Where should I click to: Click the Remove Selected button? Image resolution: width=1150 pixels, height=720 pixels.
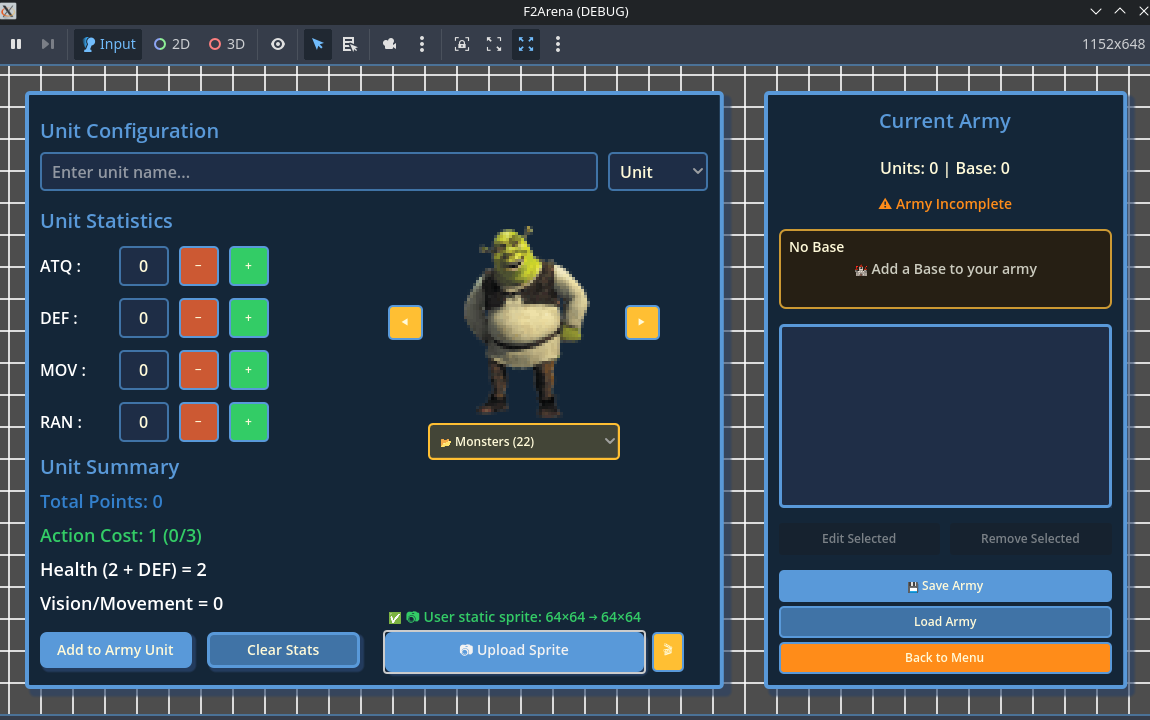(1030, 539)
